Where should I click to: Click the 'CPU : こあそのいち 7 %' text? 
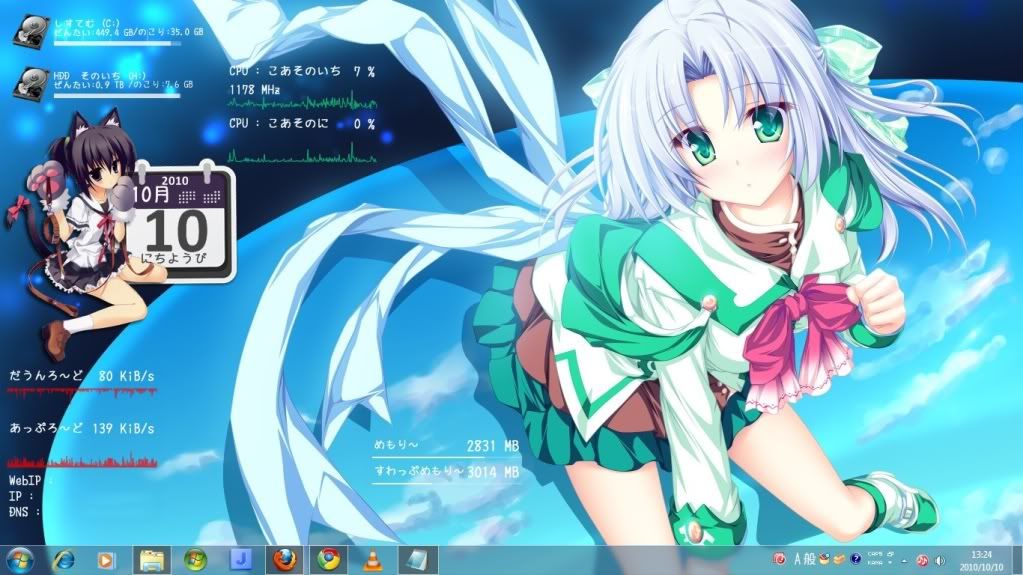(303, 71)
